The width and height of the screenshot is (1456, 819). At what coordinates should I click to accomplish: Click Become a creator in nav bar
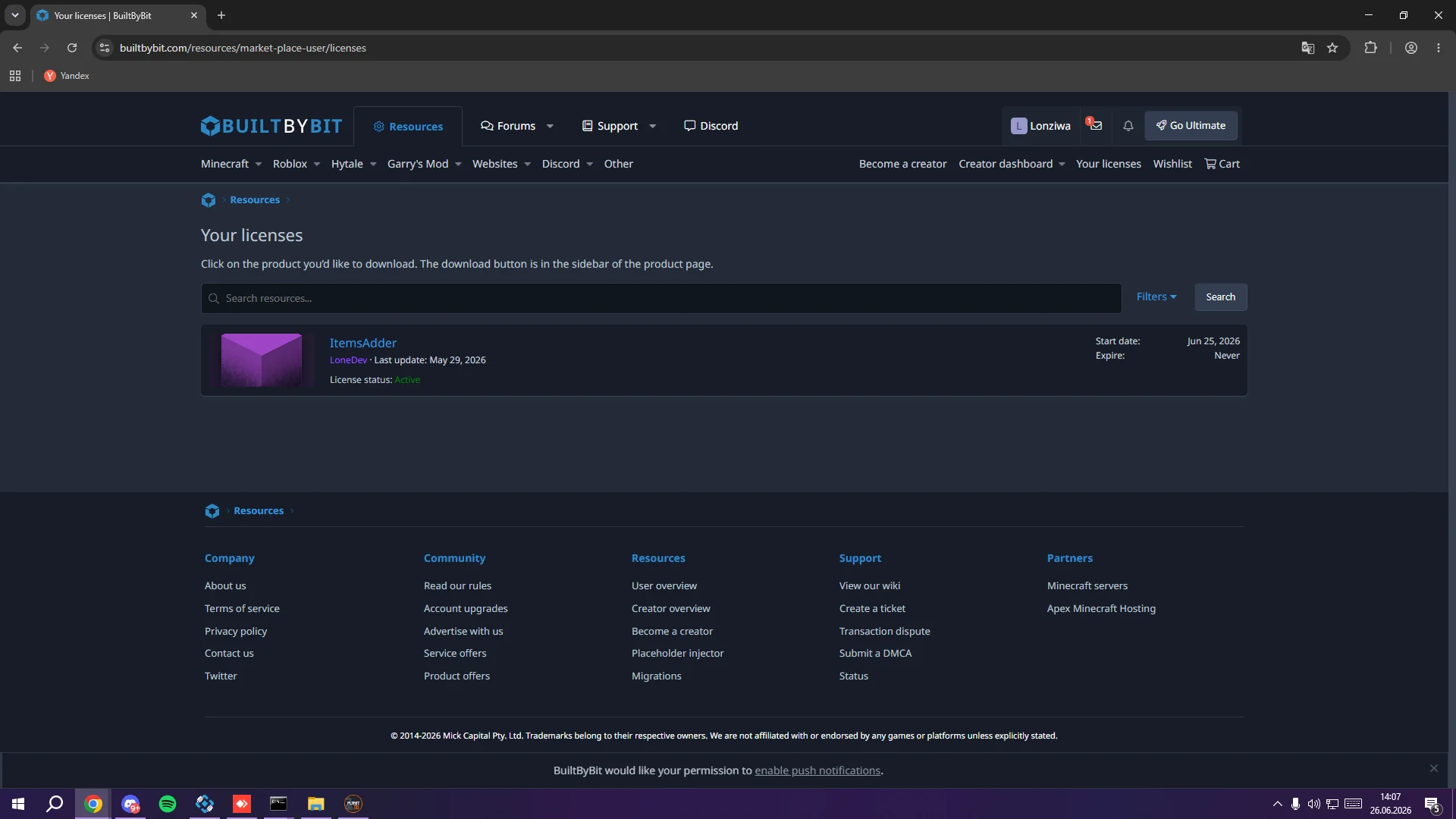pos(902,164)
